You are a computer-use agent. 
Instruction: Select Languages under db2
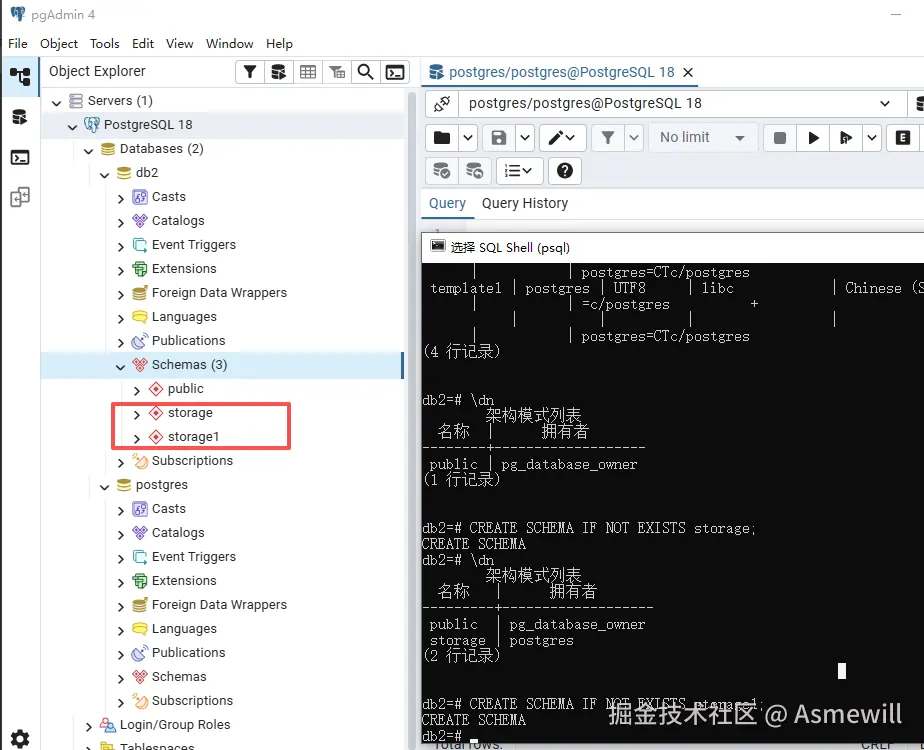184,316
